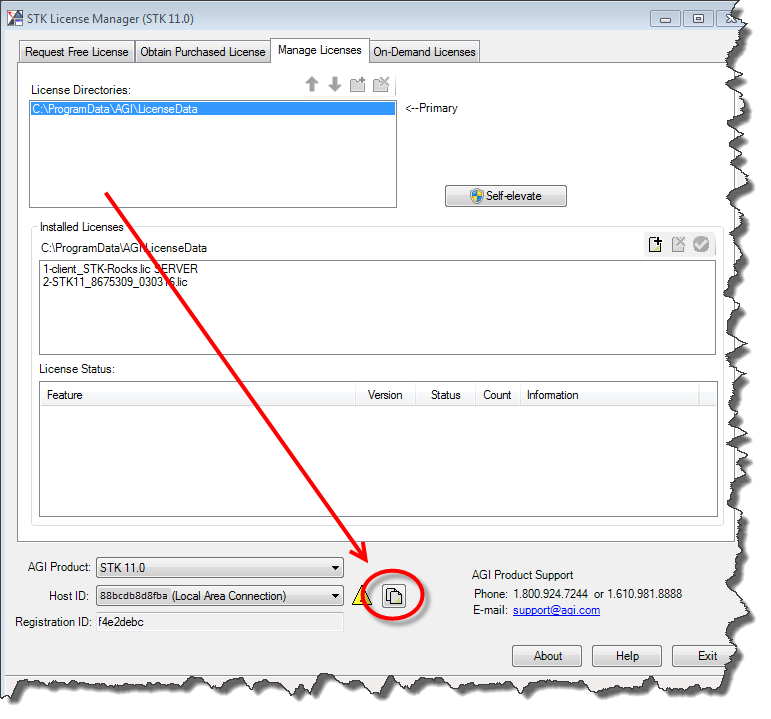Viewport: 771px width, 719px height.
Task: Click the Registration ID field
Action: [220, 622]
